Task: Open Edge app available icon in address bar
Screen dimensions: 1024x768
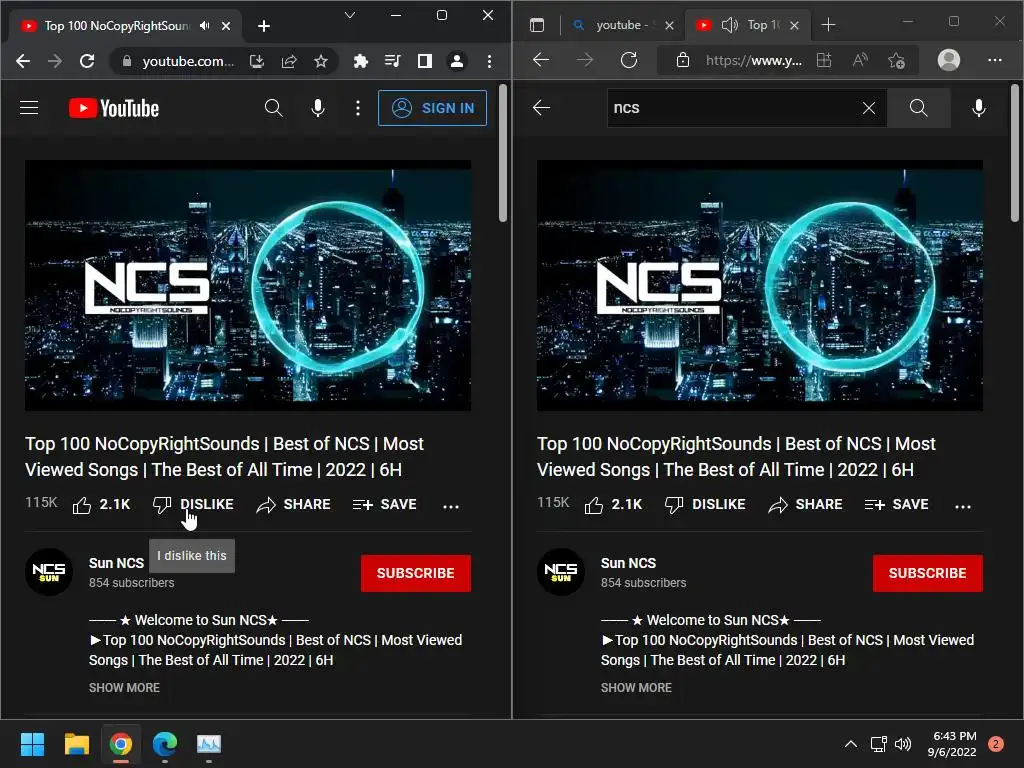Action: [x=824, y=60]
